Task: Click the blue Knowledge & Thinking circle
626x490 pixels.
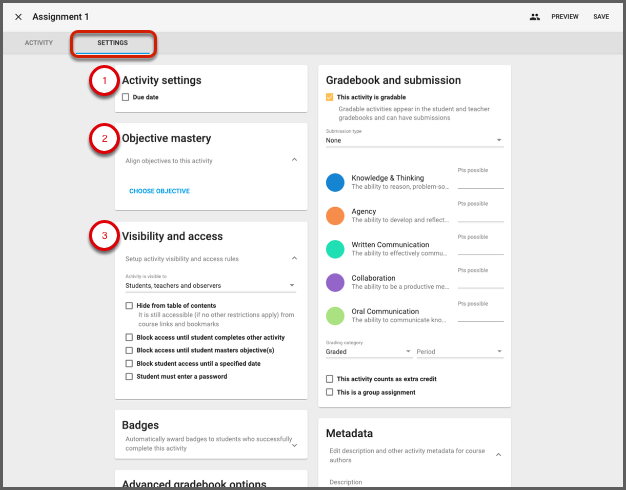Action: 336,182
